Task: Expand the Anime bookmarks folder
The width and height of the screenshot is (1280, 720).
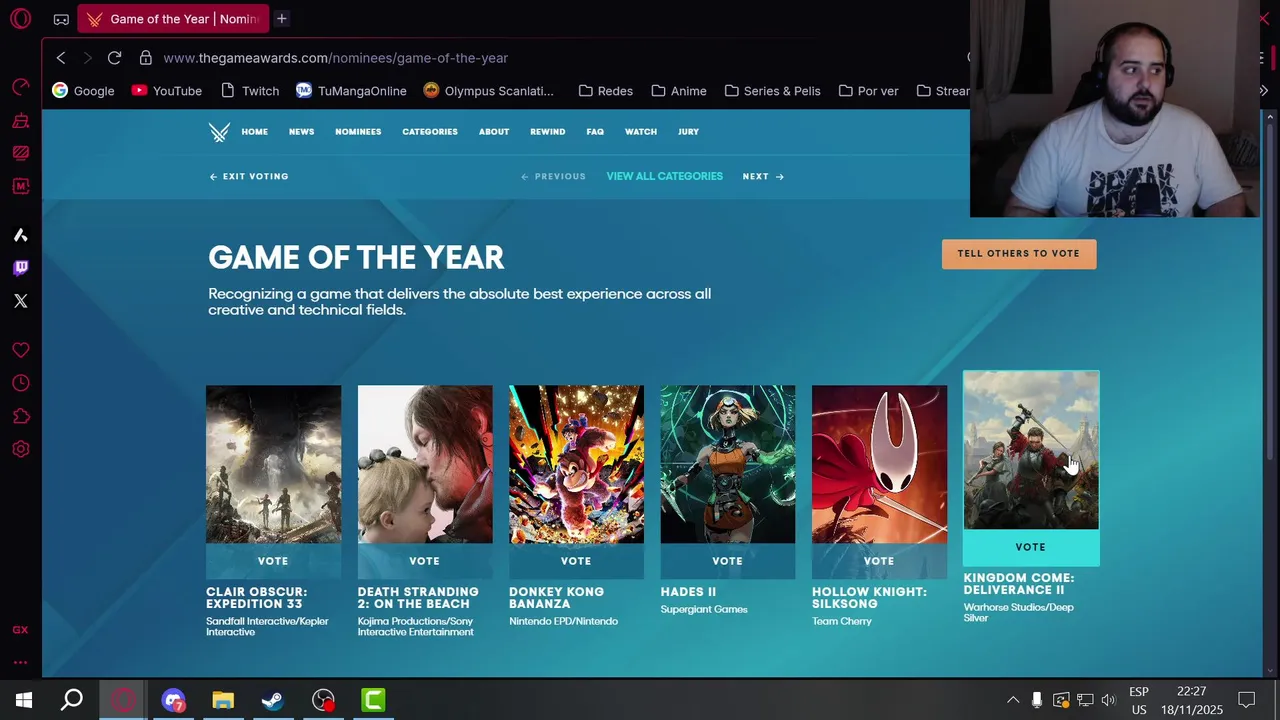Action: pos(679,91)
